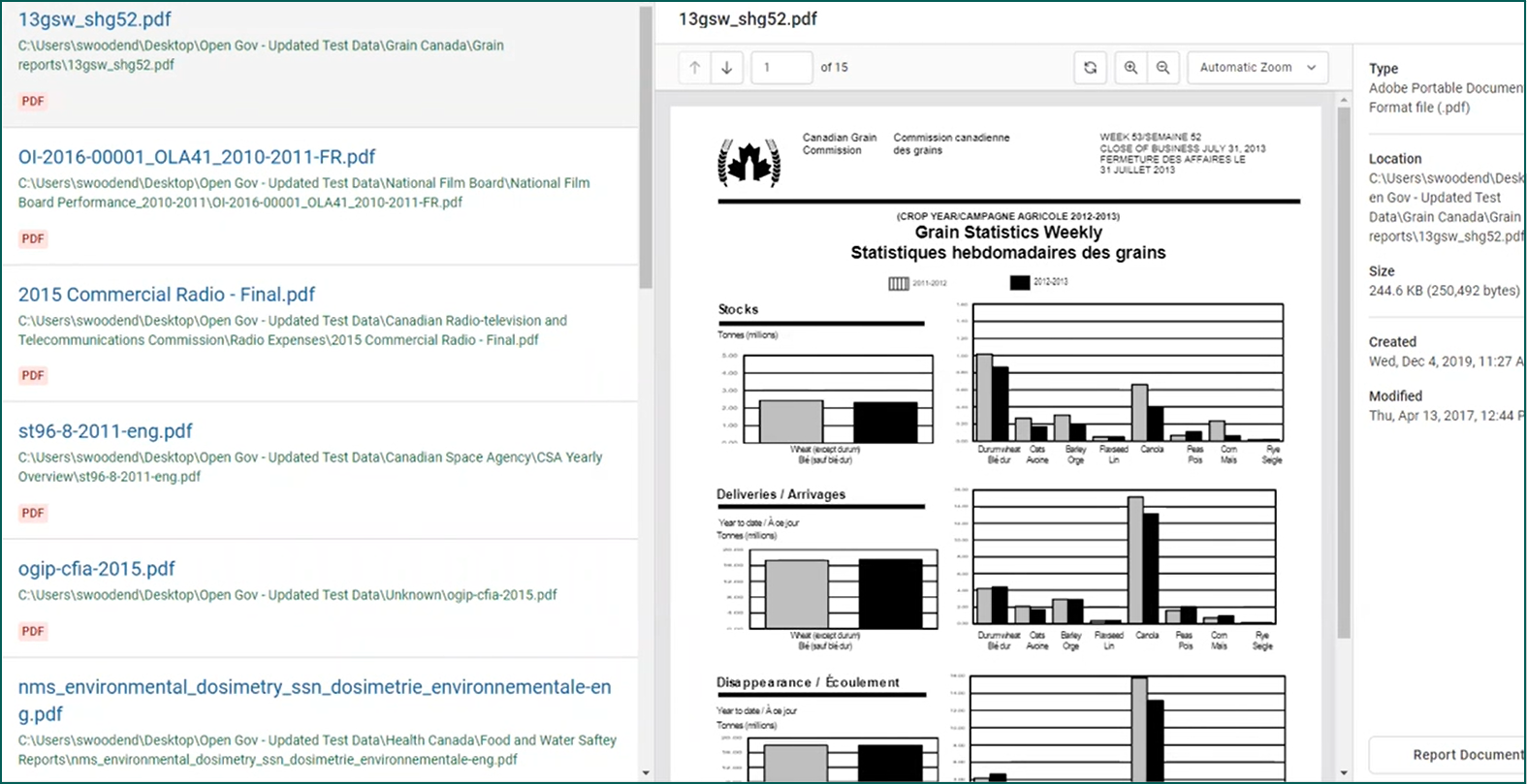Select the st96-8-2011-eng.pdf result

[105, 431]
